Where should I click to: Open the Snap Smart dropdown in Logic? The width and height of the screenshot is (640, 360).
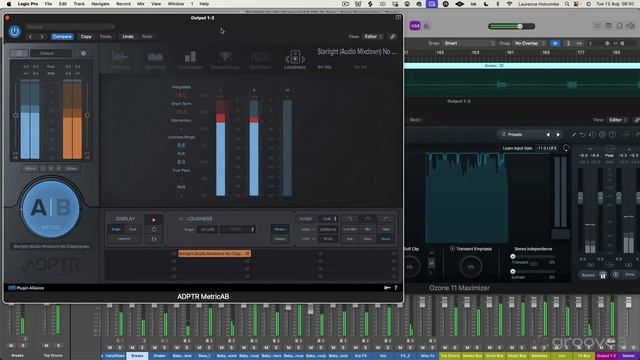[469, 43]
